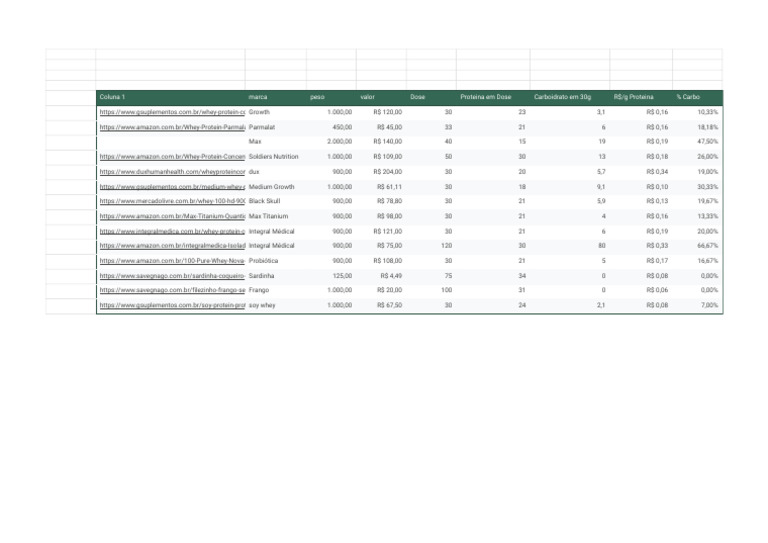Open the gsuplementos soy-protein link
Viewport: 768px width, 543px height.
point(172,306)
